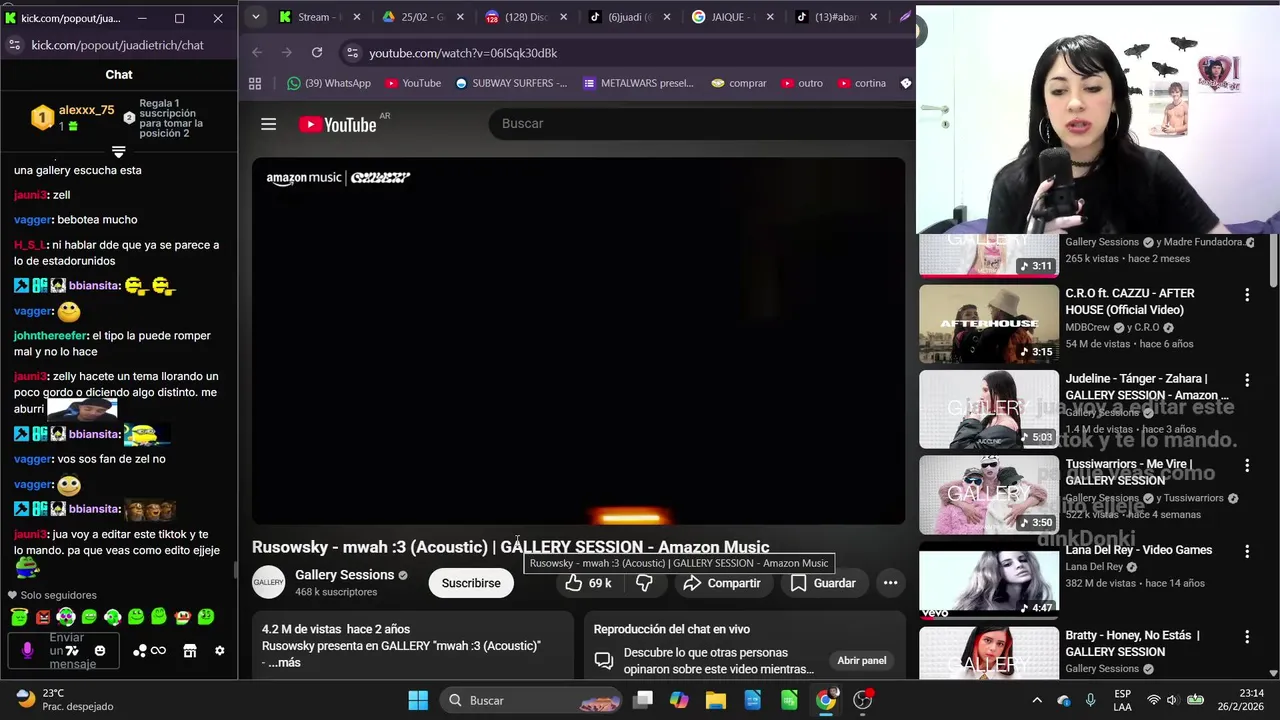Open the emote picker smiley in chat input

pos(99,651)
